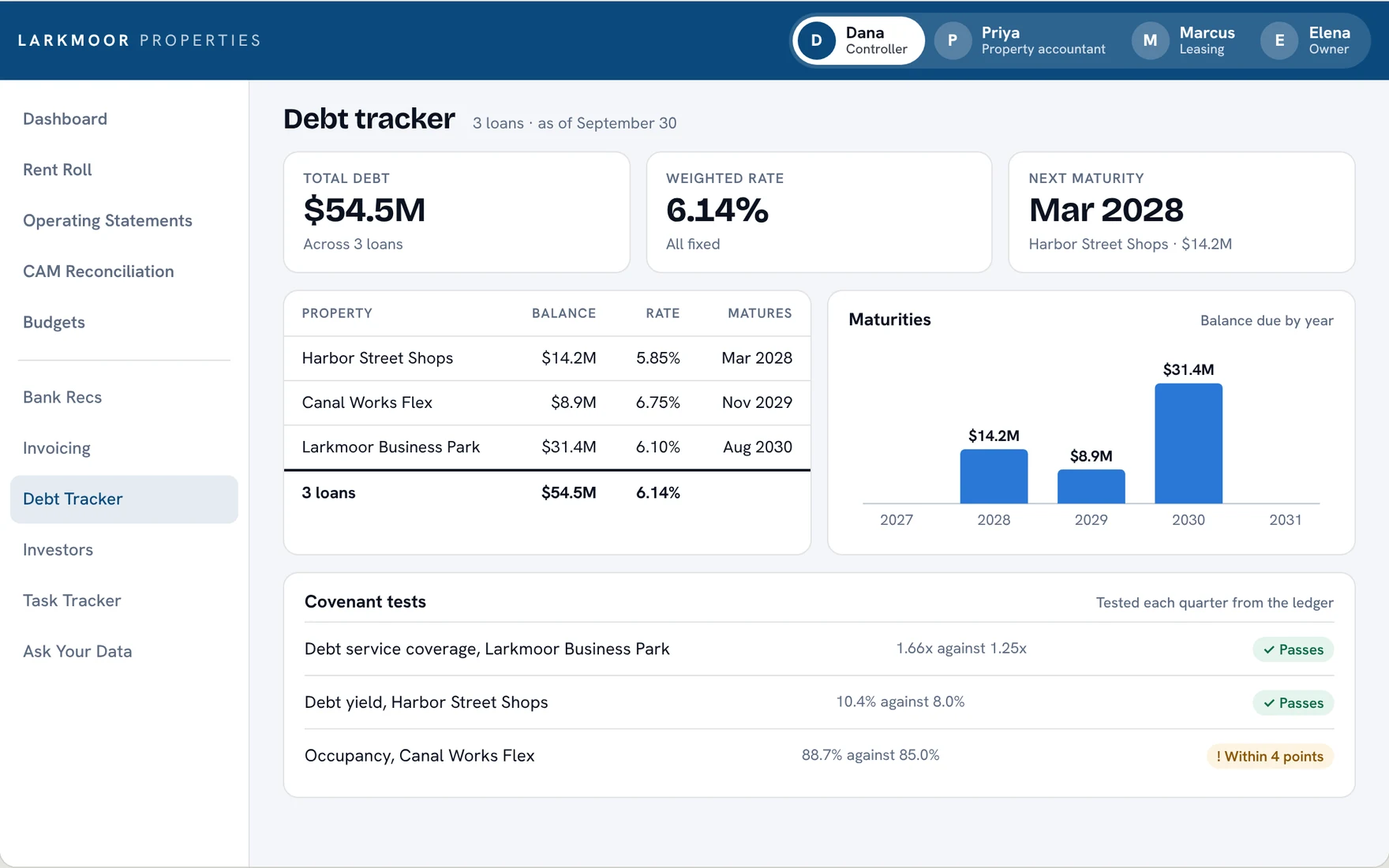Open Bank Recs in sidebar
Viewport: 1389px width, 868px height.
coord(124,397)
